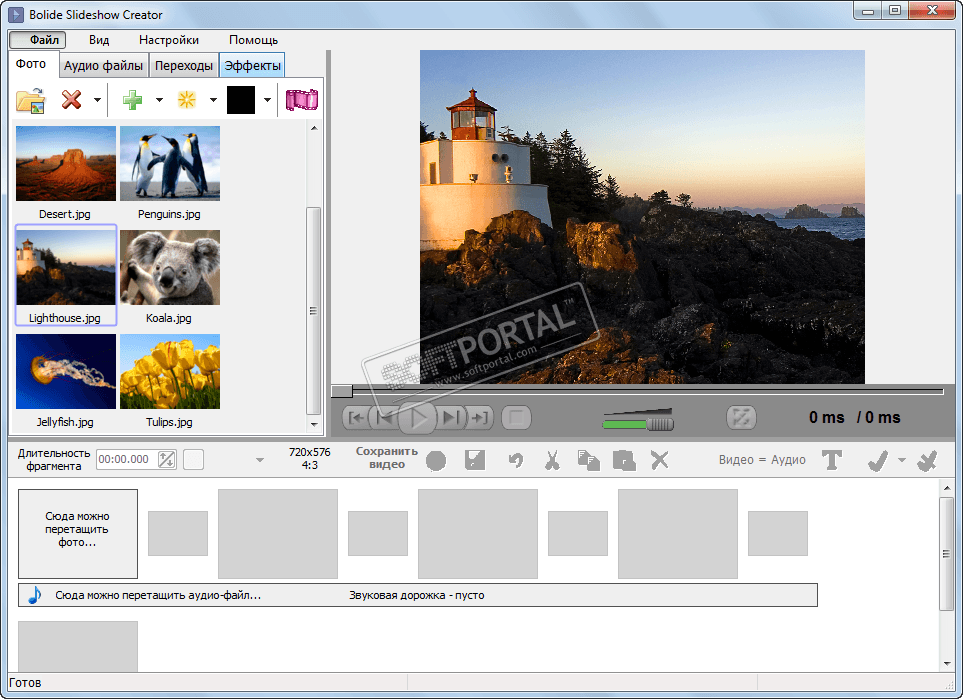Step to previous frame
Screen dimensions: 963x699
click(385, 418)
